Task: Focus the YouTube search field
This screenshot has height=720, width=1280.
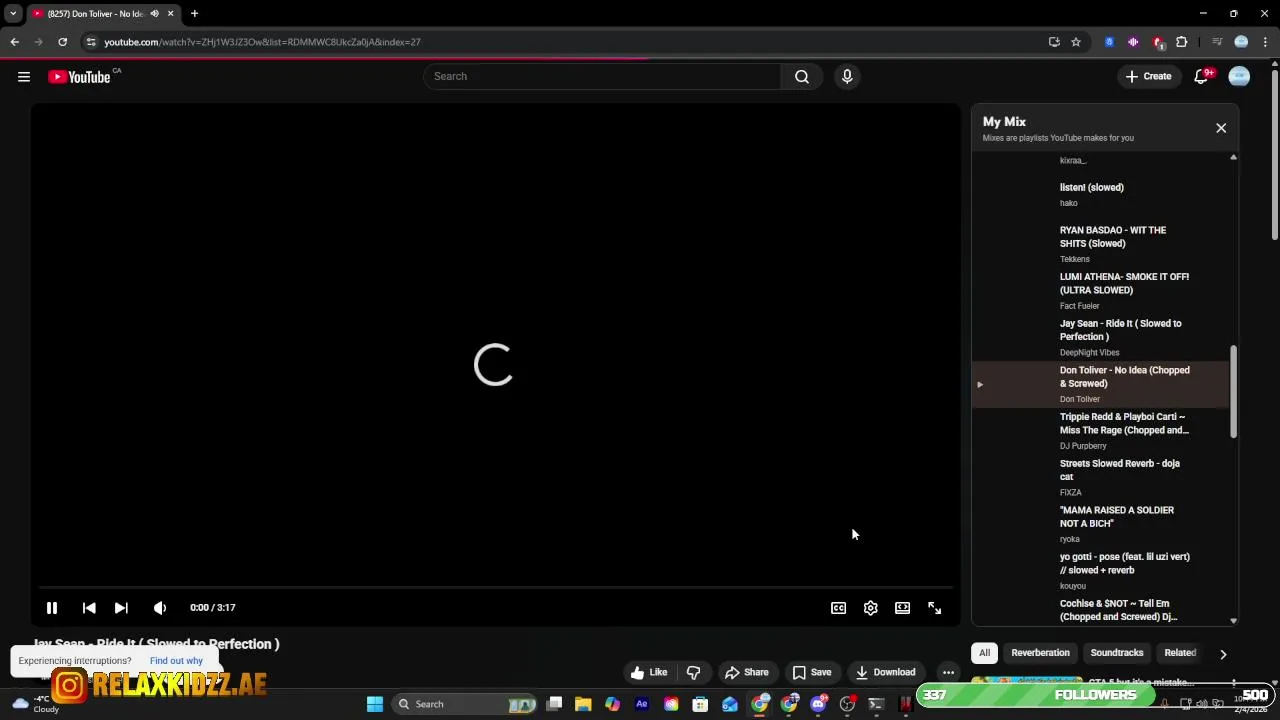Action: point(603,77)
